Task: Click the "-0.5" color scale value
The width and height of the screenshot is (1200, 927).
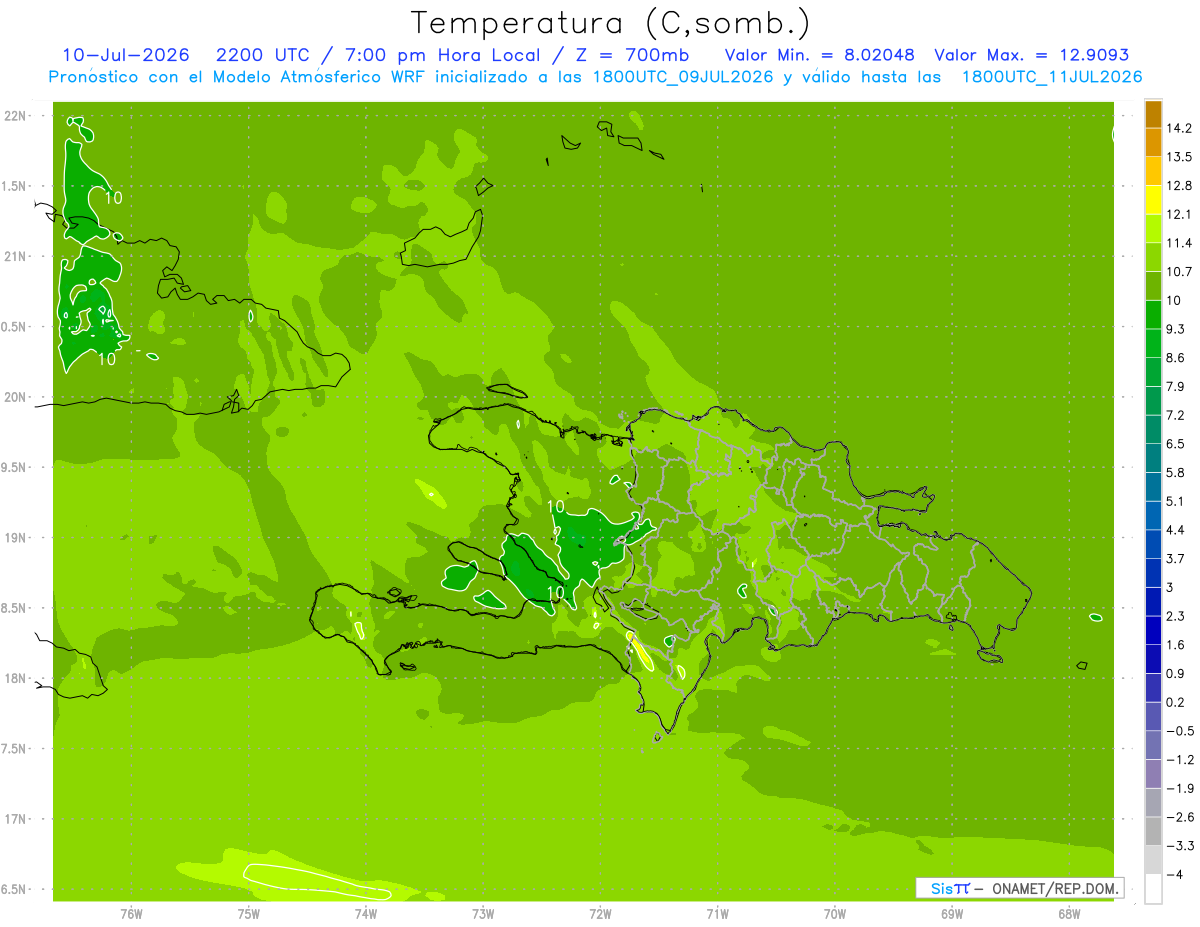Action: click(1180, 731)
